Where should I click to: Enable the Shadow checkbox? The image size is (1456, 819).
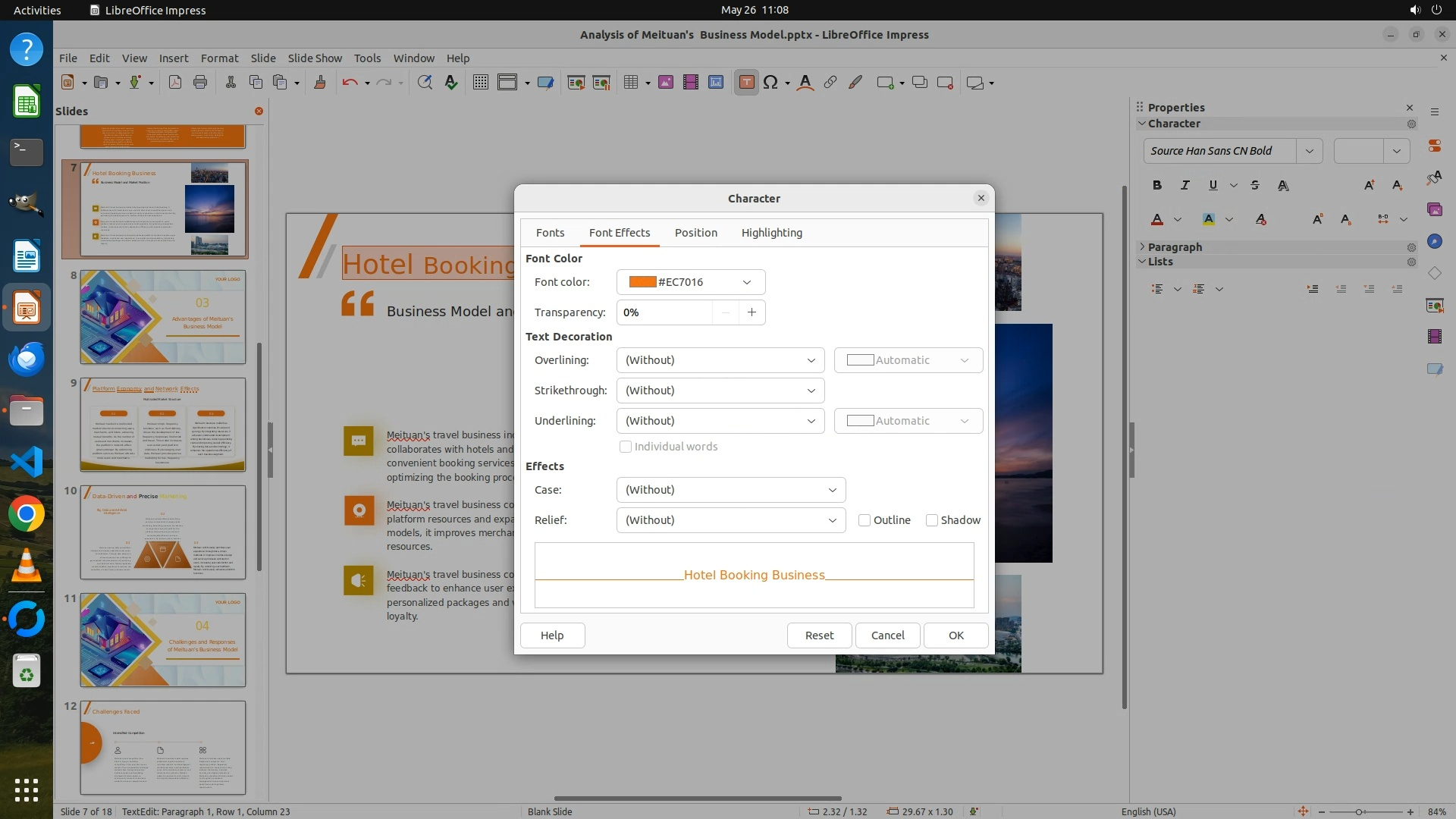point(932,520)
